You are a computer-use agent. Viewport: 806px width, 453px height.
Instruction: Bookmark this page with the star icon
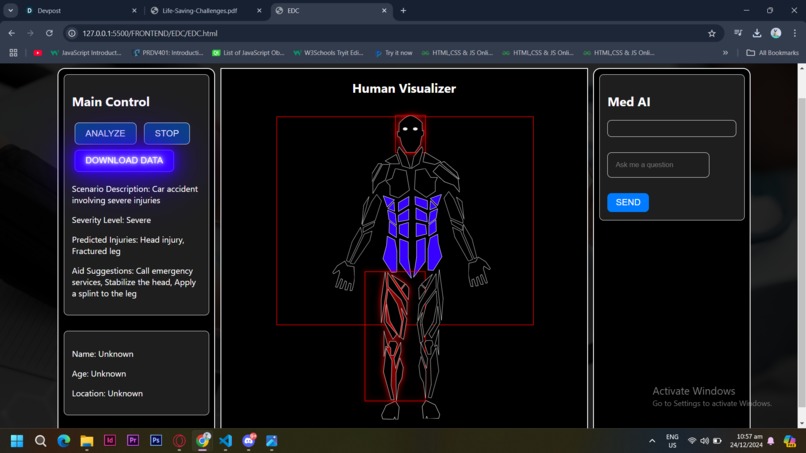coord(712,33)
